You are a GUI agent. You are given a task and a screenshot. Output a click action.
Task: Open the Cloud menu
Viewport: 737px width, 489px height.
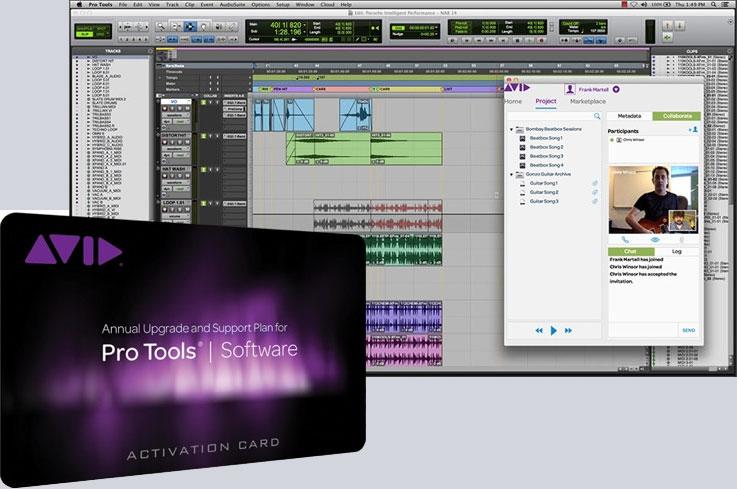click(x=327, y=4)
